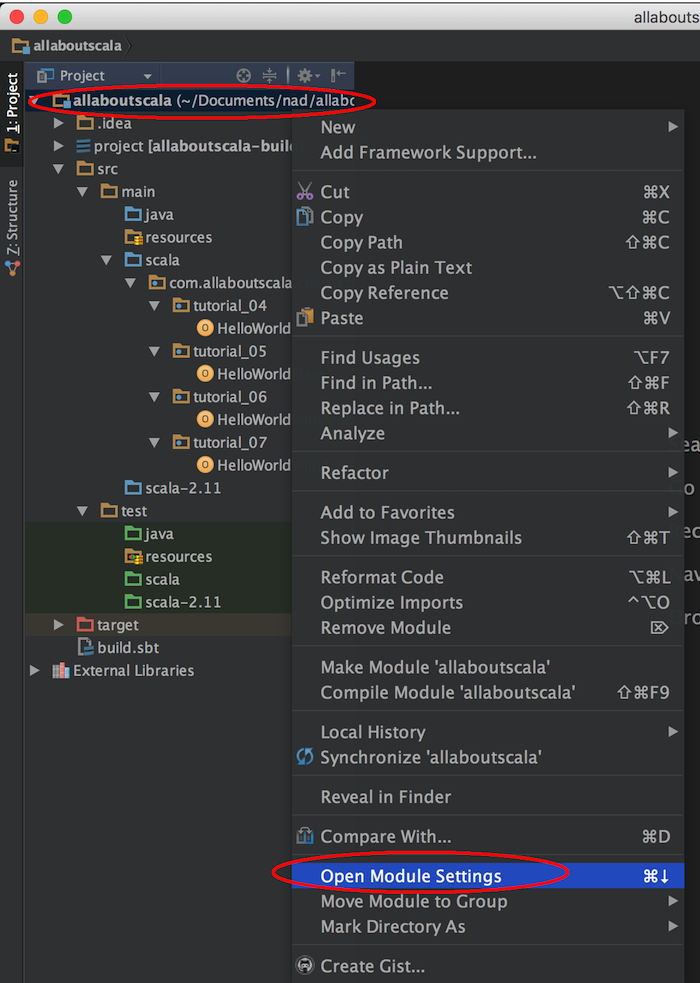The image size is (700, 983).
Task: Open the New submenu
Action: pos(488,127)
